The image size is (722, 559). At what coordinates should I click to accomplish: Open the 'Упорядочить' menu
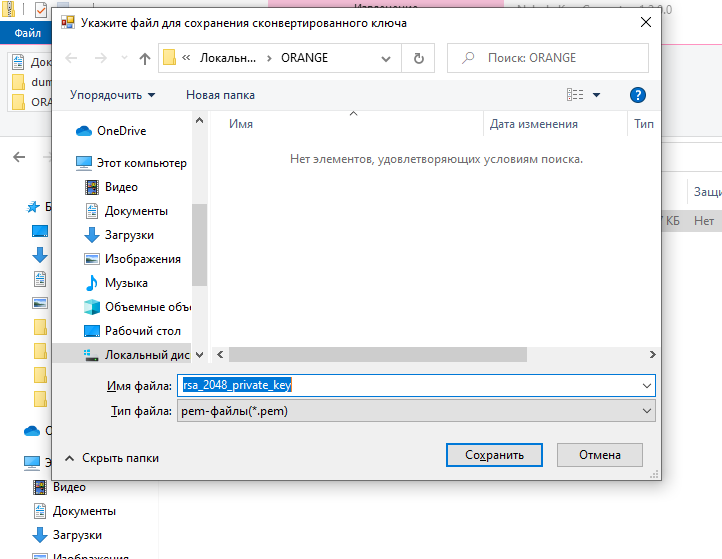click(x=112, y=95)
